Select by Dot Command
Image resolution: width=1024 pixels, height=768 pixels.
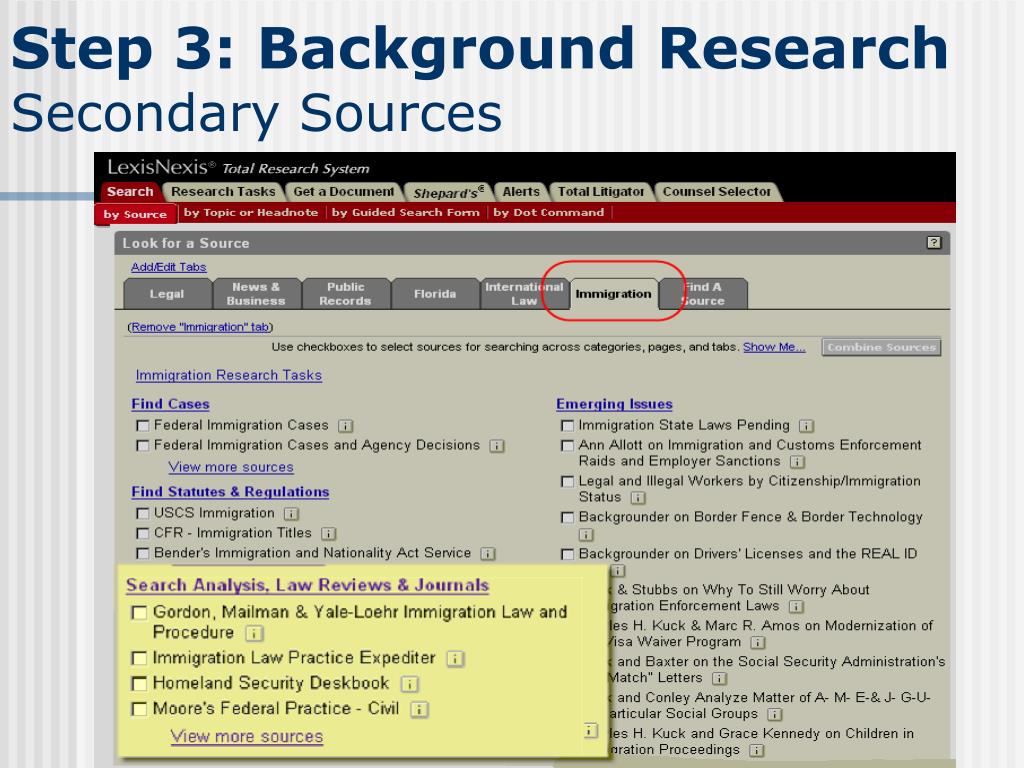[549, 212]
